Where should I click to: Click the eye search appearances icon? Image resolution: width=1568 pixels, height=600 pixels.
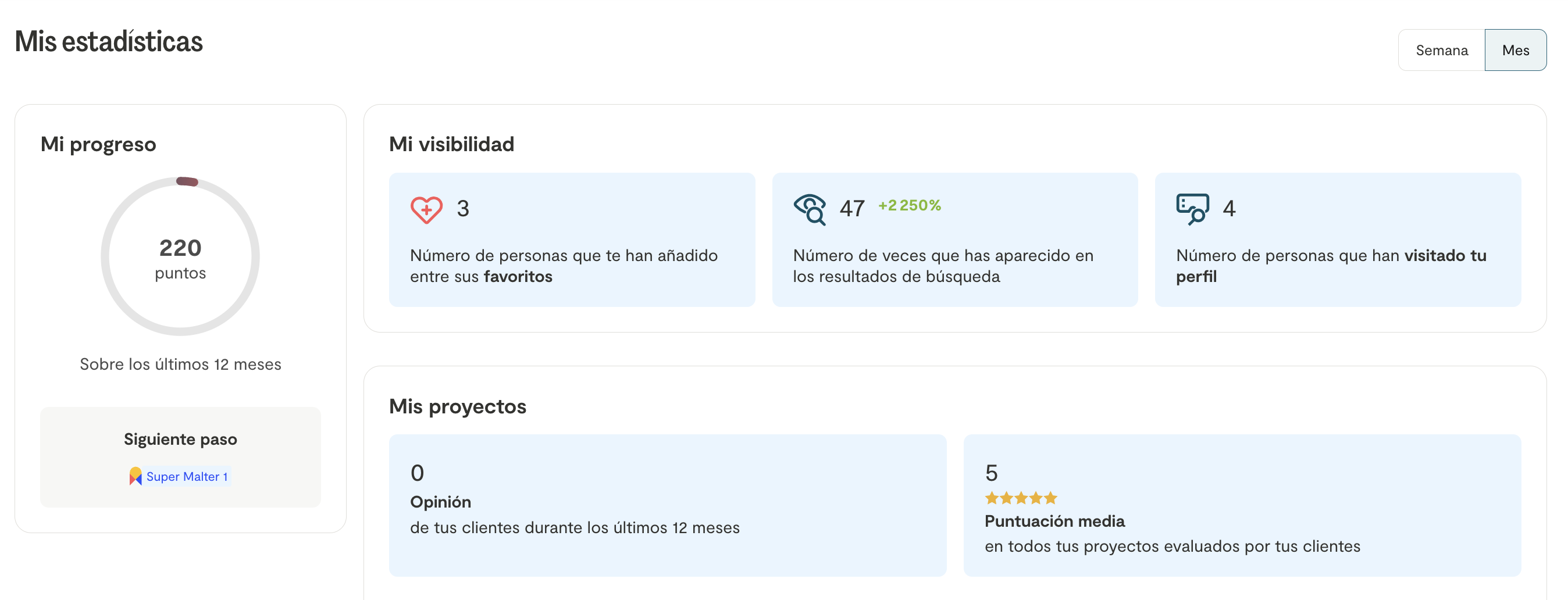point(810,210)
